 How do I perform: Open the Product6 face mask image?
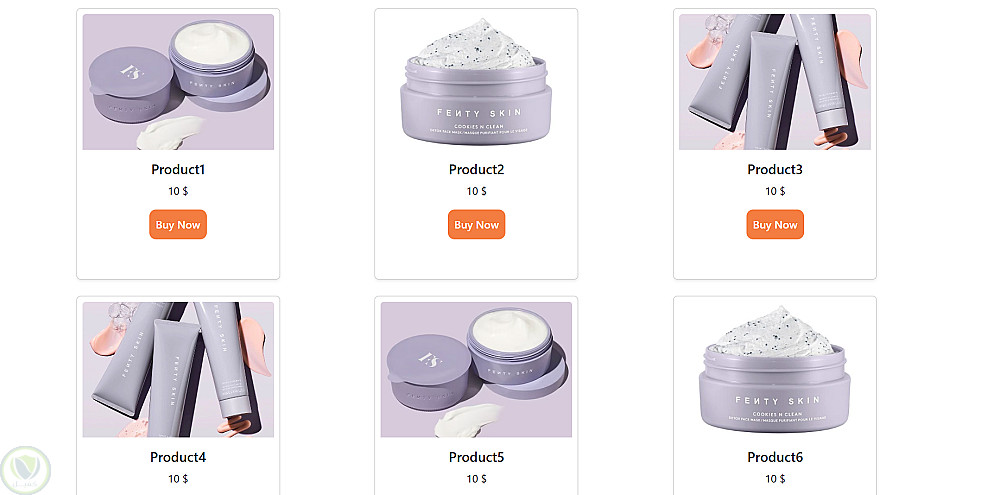click(x=775, y=369)
